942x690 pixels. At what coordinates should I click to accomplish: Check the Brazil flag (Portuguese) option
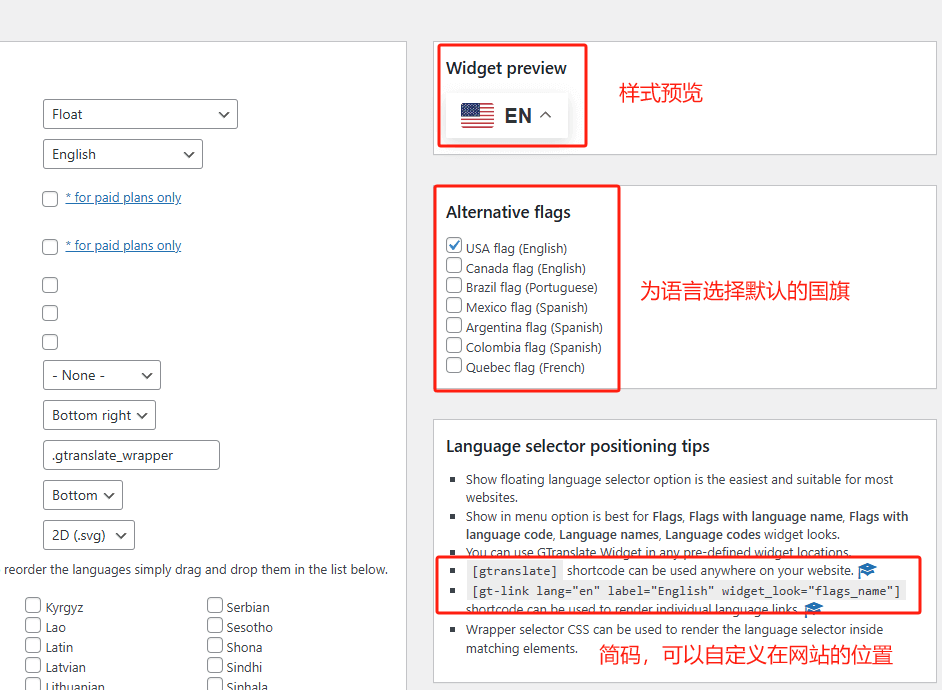click(x=454, y=287)
